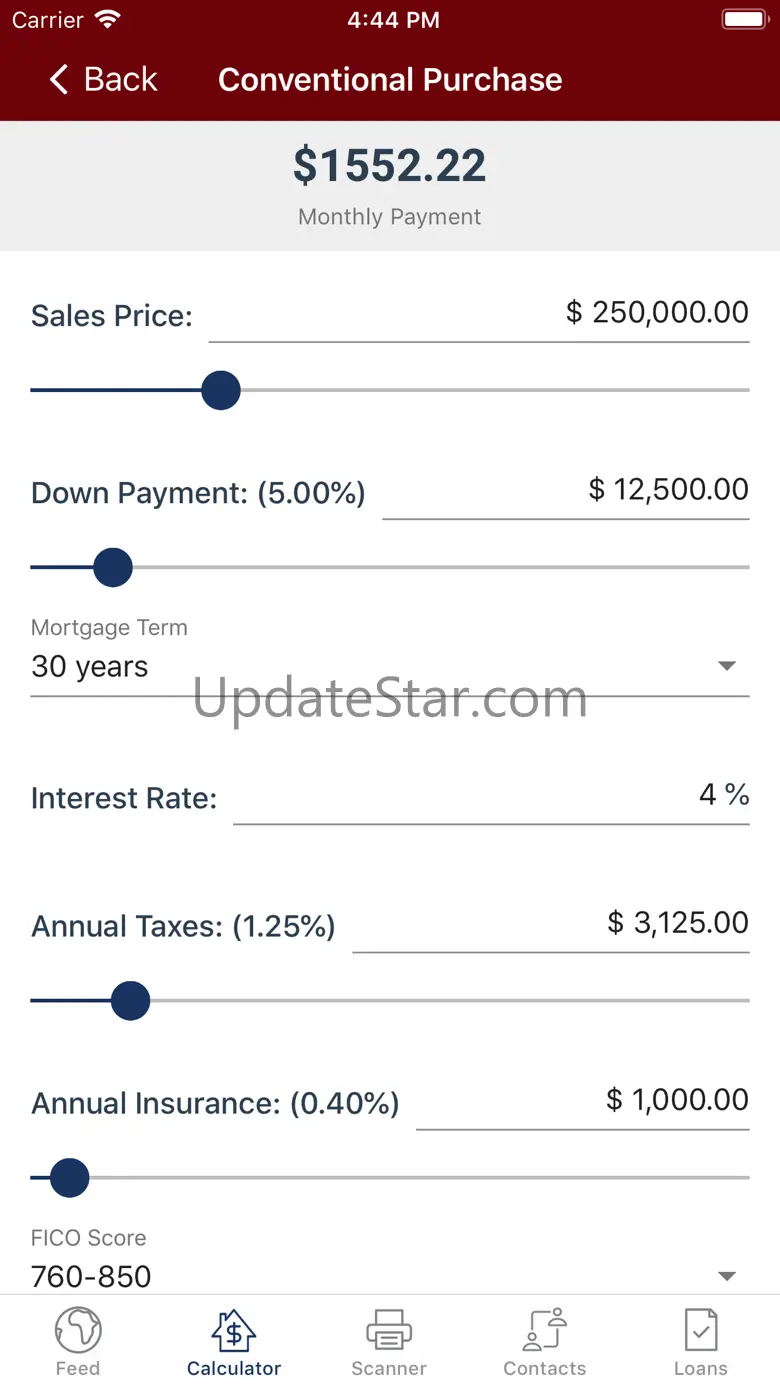This screenshot has width=780, height=1387.
Task: Tap the back chevron arrow
Action: [x=59, y=80]
